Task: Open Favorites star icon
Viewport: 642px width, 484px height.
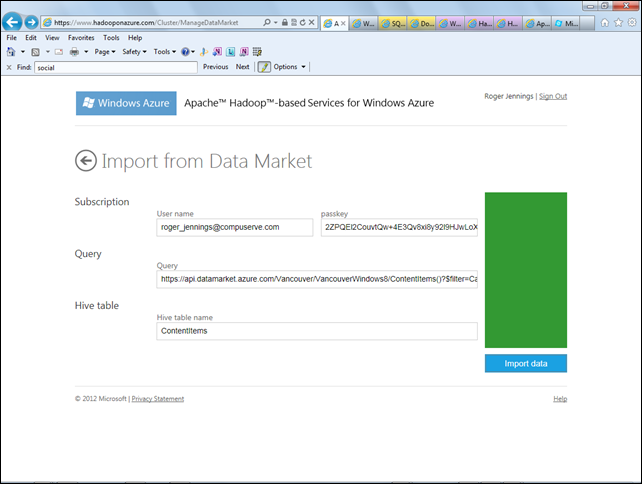Action: pos(618,23)
